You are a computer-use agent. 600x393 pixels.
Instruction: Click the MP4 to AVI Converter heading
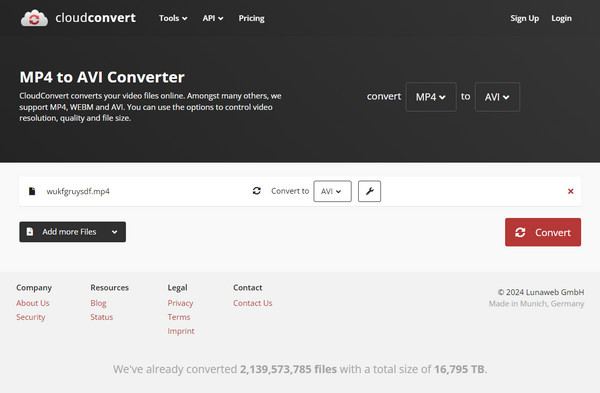(102, 77)
